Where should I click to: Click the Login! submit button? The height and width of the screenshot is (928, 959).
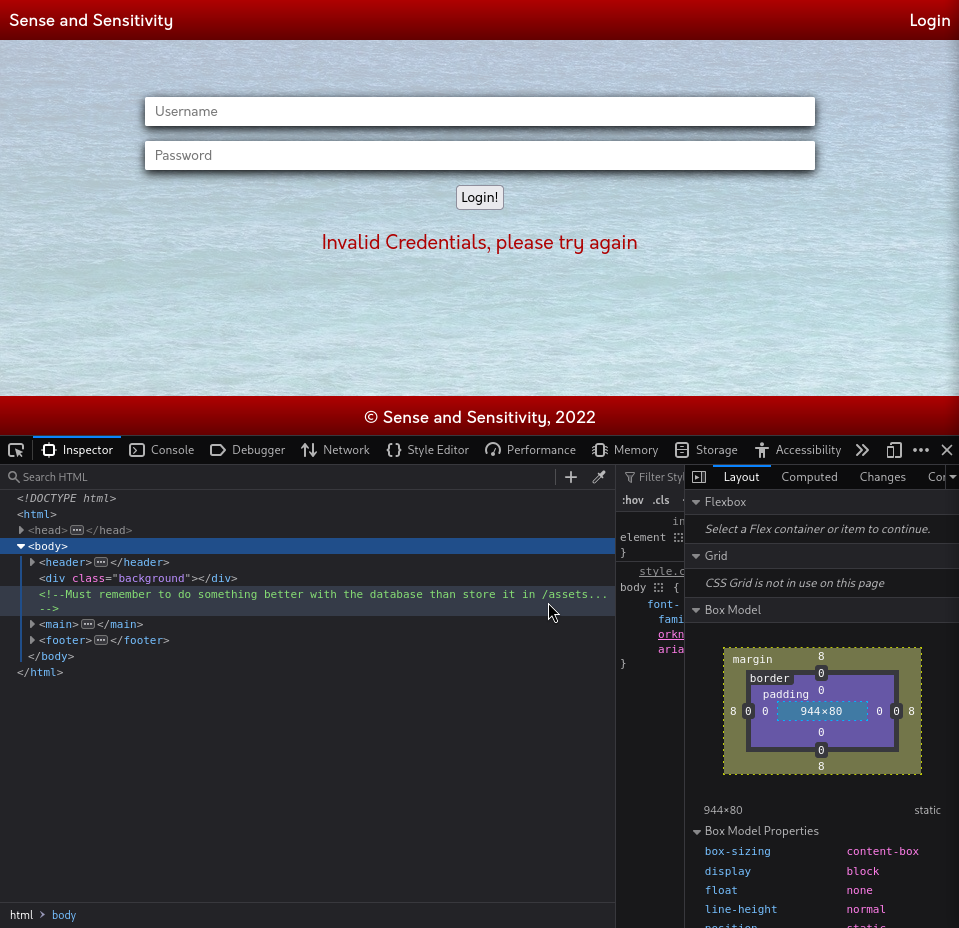click(x=480, y=198)
